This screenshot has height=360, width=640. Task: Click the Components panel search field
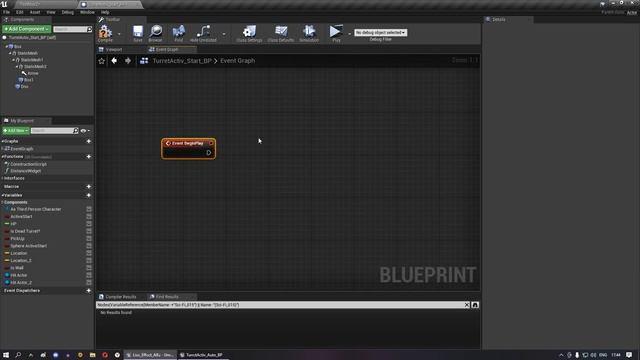(x=70, y=29)
